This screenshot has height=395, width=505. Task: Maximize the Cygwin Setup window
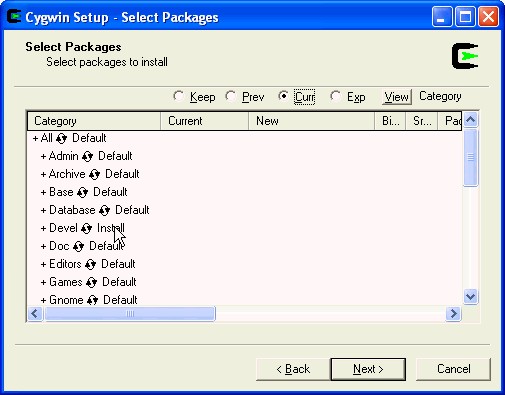465,17
